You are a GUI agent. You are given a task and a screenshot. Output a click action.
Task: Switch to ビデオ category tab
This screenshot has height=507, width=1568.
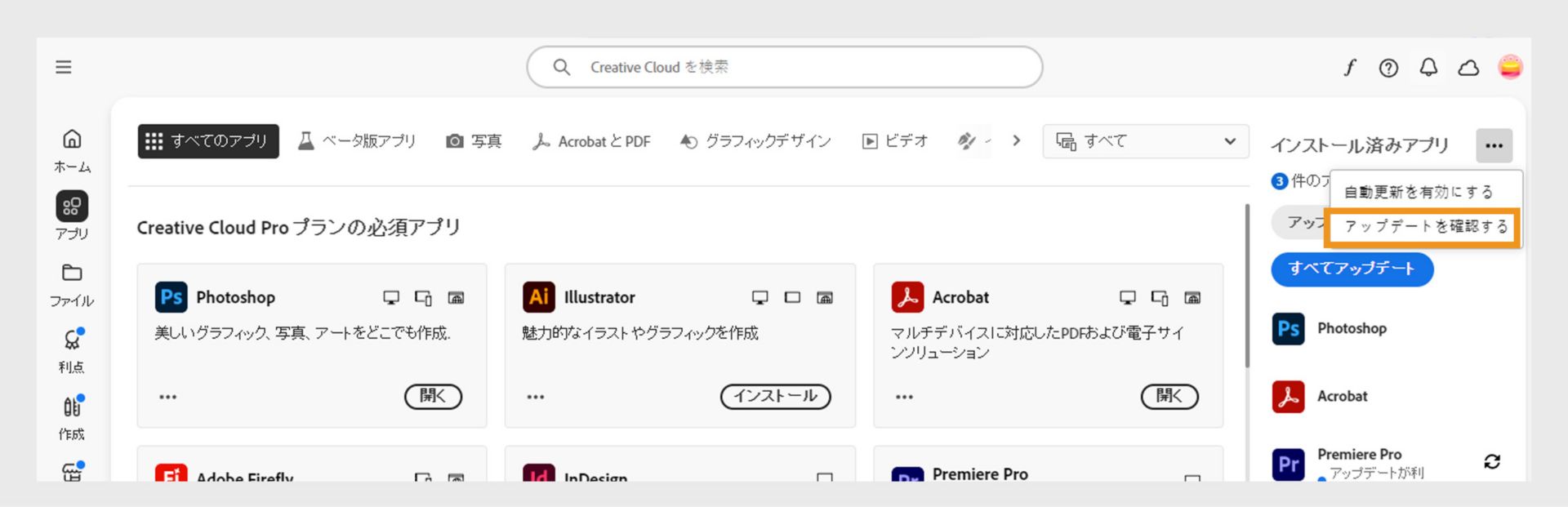click(x=895, y=141)
